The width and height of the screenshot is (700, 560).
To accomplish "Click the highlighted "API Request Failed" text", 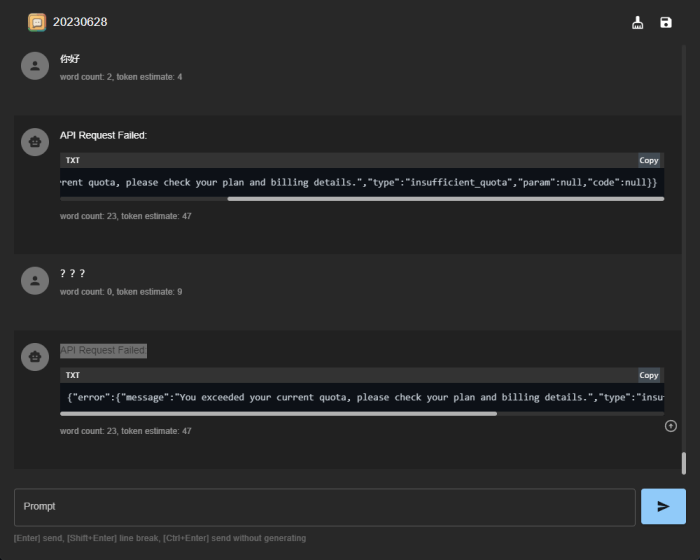I will pyautogui.click(x=103, y=350).
